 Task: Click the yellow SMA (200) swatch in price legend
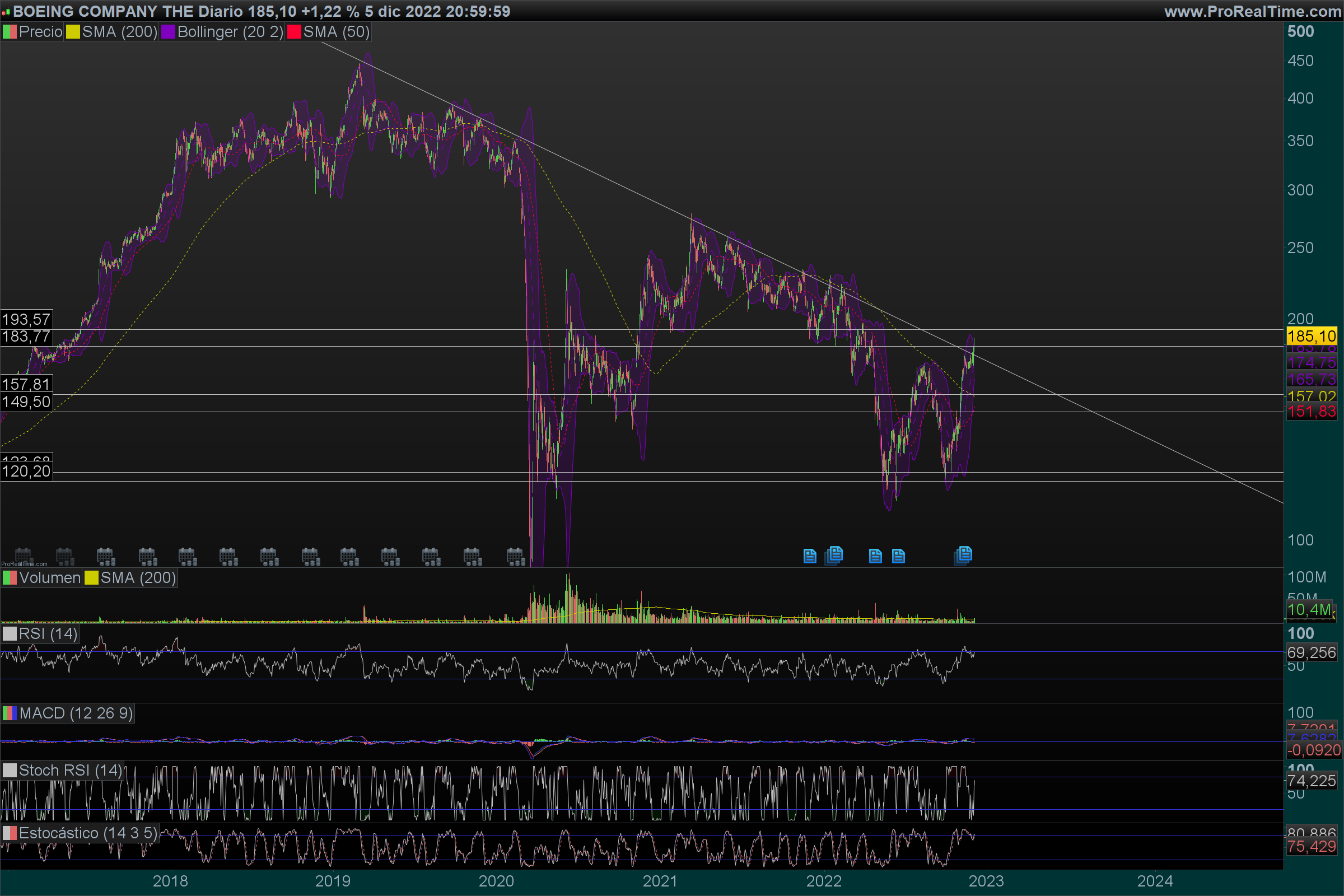click(x=73, y=32)
